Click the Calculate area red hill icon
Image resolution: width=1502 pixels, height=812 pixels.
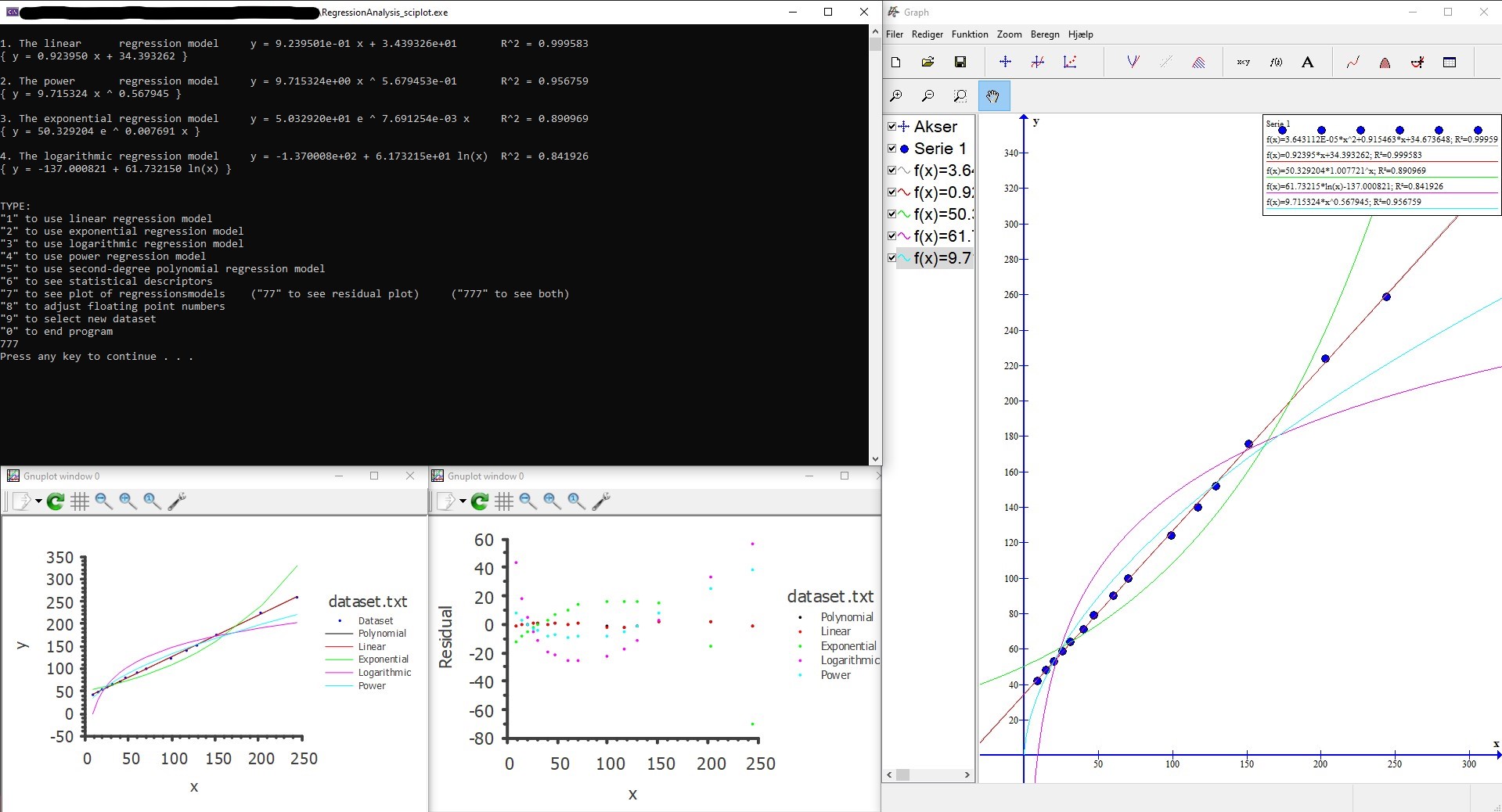click(x=1385, y=63)
